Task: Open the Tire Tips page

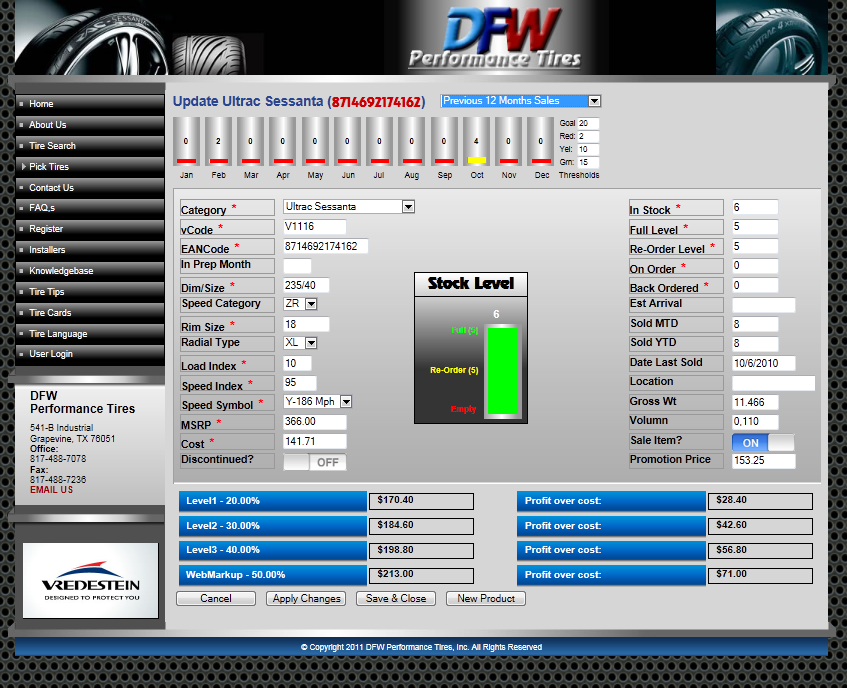Action: [x=90, y=292]
